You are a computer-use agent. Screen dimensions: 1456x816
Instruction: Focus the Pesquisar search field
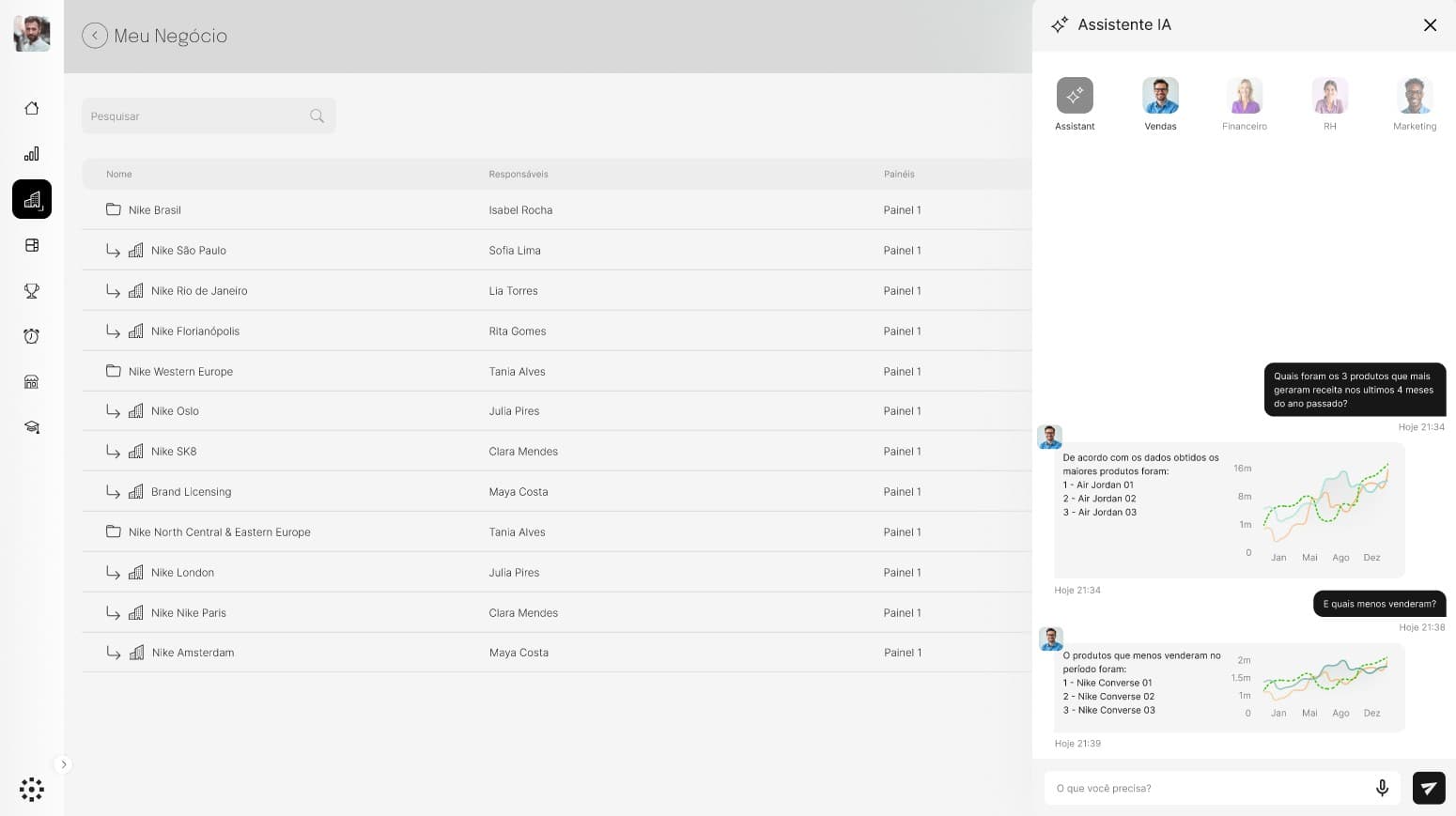coord(209,116)
